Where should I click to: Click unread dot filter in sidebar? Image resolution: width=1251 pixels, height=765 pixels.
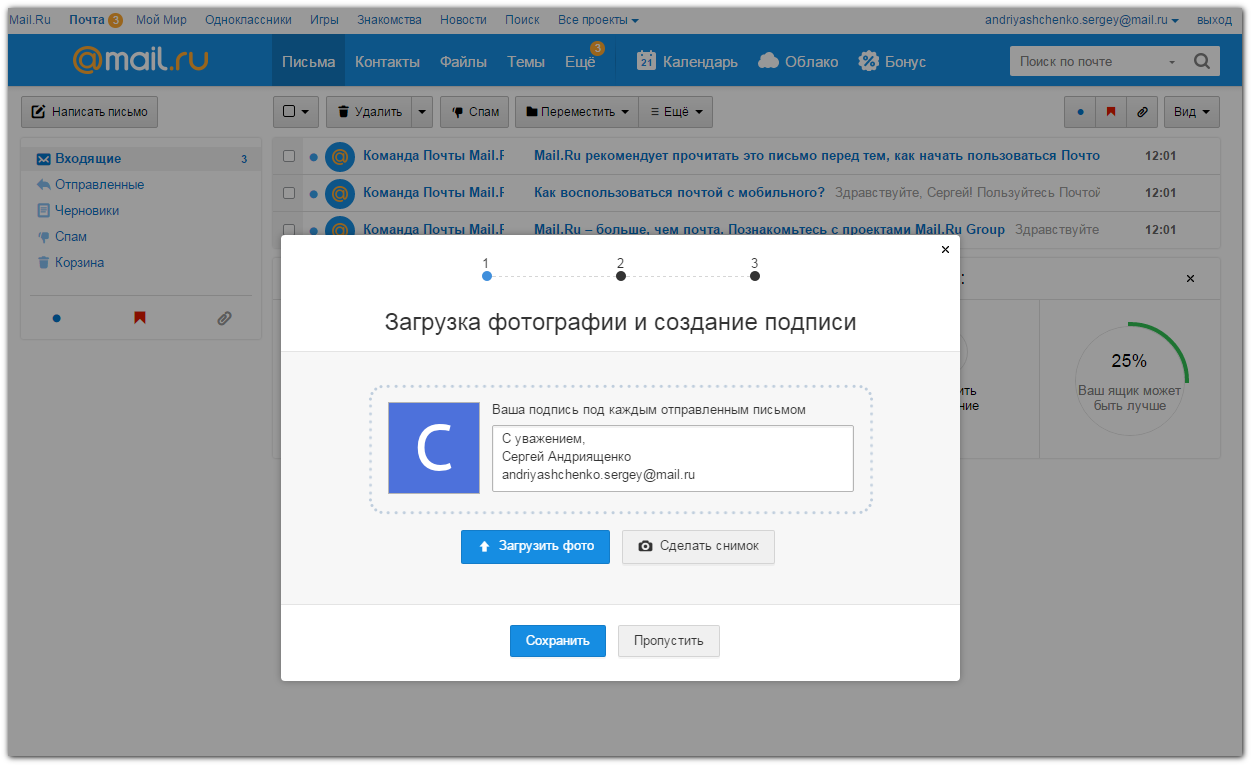click(57, 318)
